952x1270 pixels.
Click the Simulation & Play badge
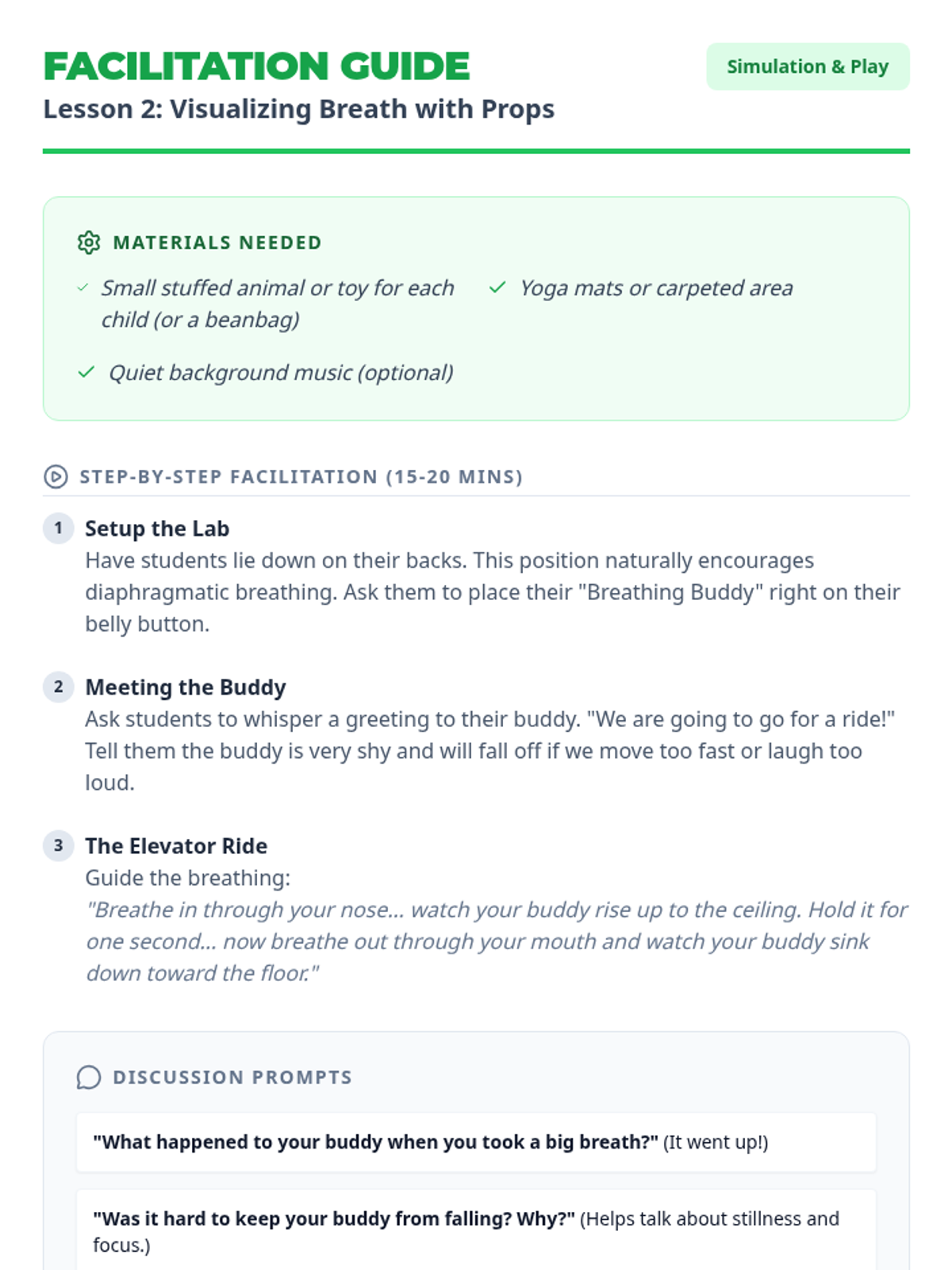click(808, 67)
